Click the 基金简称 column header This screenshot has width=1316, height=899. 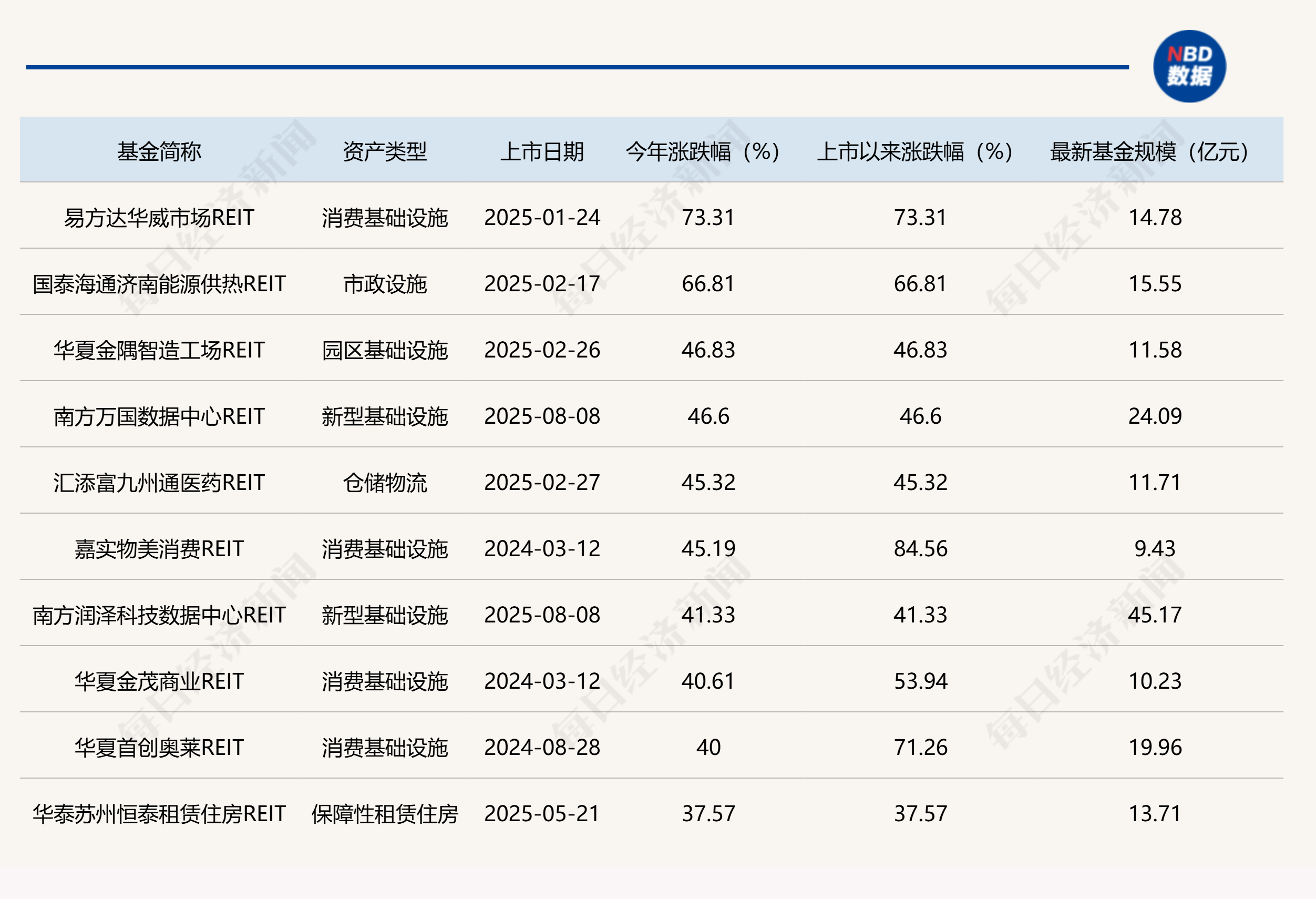click(x=159, y=151)
